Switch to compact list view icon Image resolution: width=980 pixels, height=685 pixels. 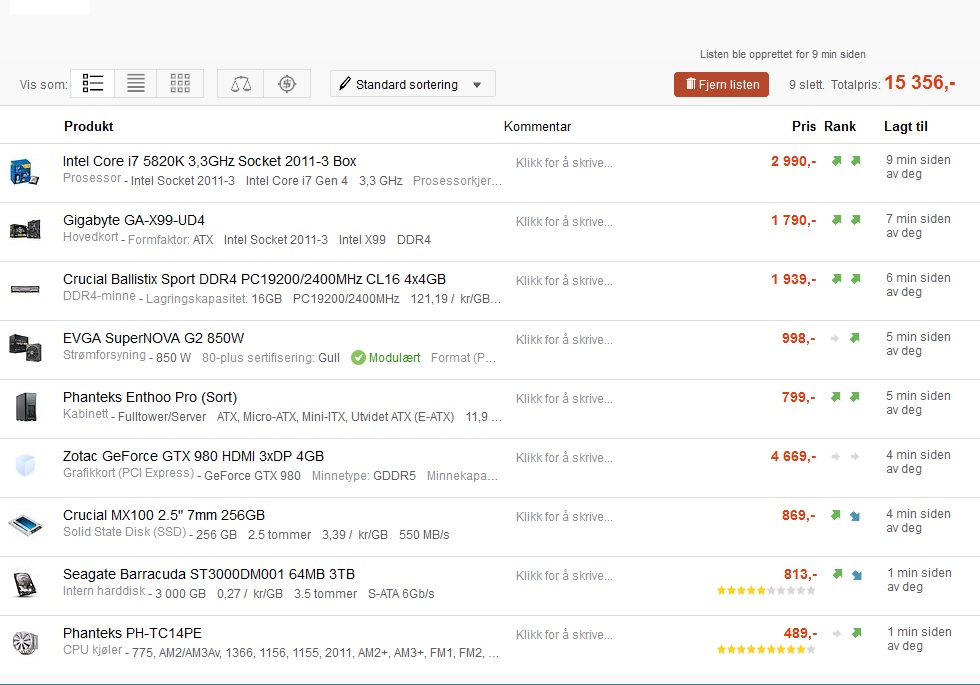[136, 84]
